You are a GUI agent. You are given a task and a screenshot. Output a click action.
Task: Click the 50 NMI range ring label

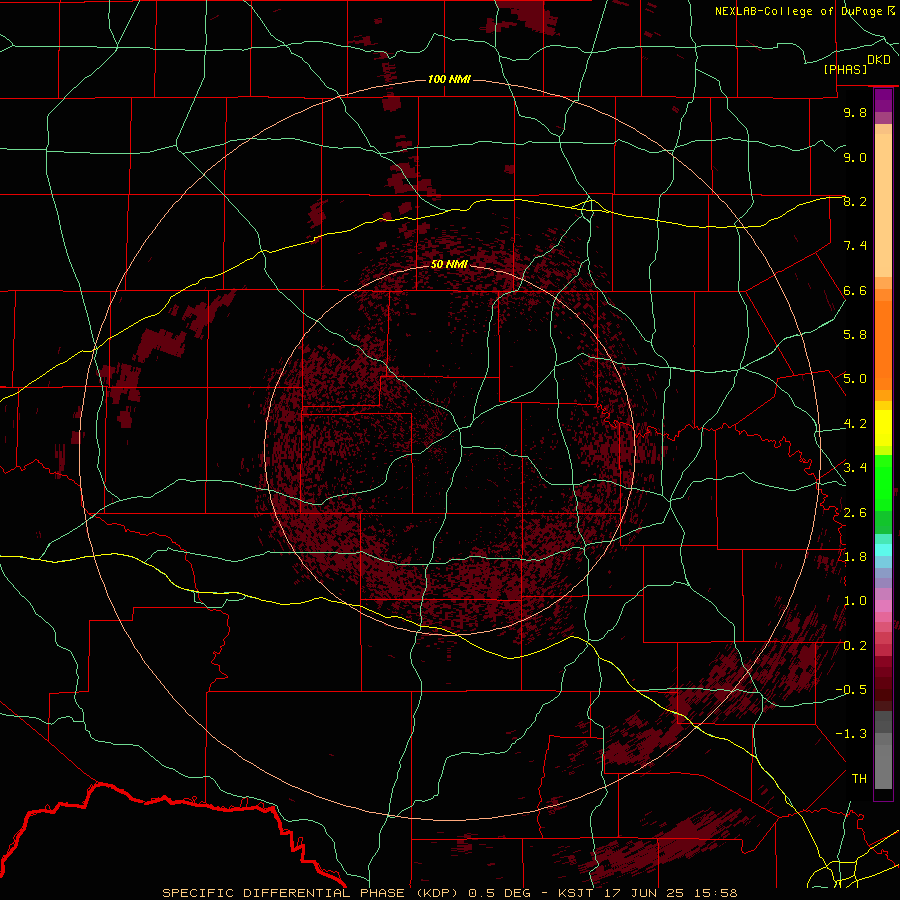coord(449,264)
